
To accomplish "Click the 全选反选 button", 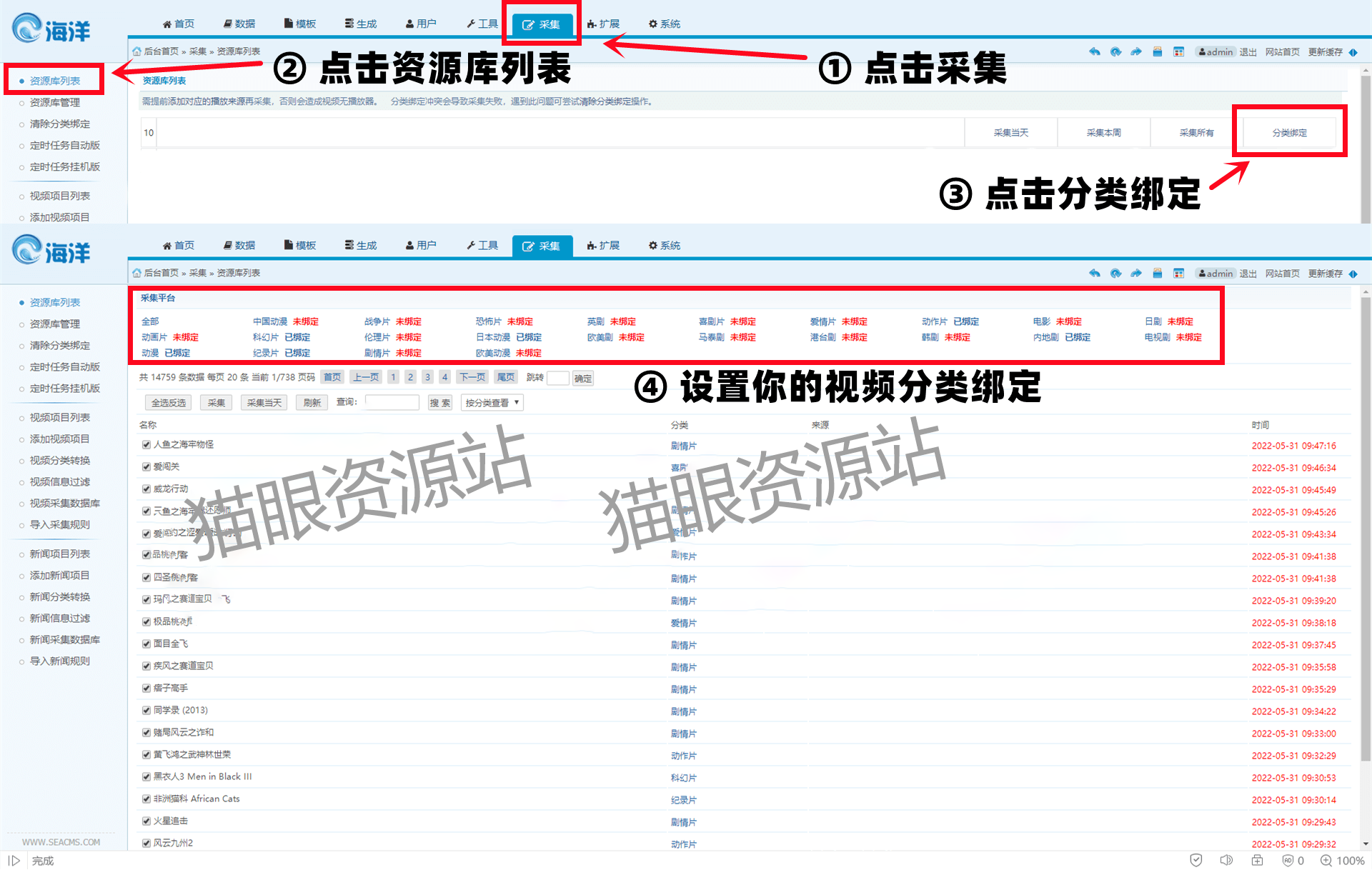I will [168, 403].
